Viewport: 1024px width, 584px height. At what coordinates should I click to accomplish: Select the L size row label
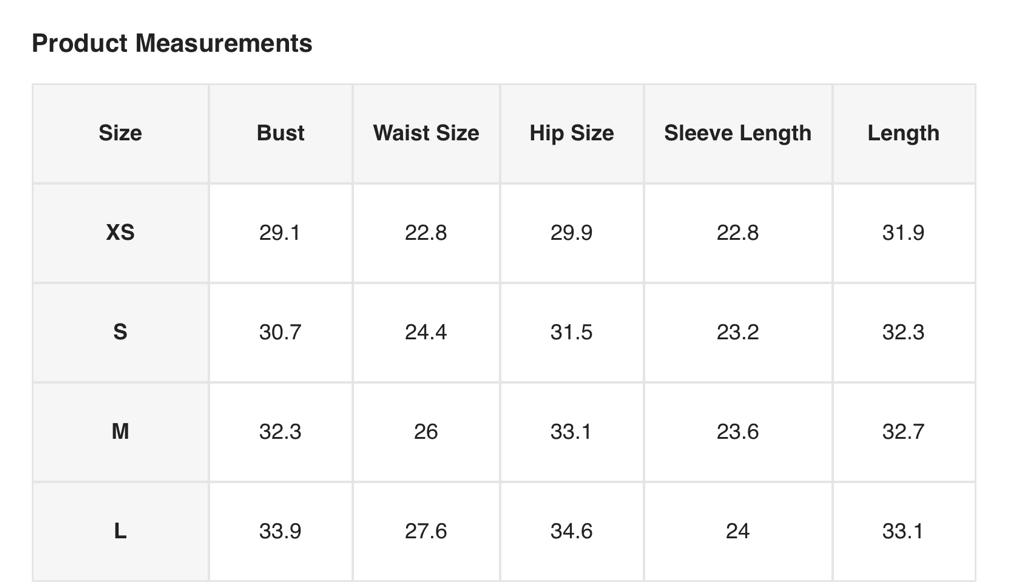[x=120, y=531]
